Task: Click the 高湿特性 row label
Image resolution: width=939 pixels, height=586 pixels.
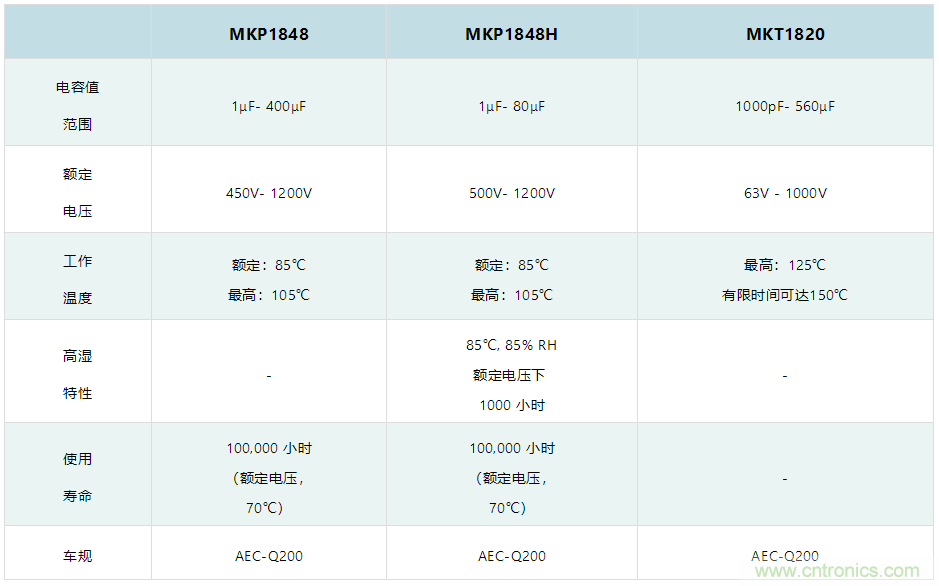Action: pyautogui.click(x=77, y=374)
